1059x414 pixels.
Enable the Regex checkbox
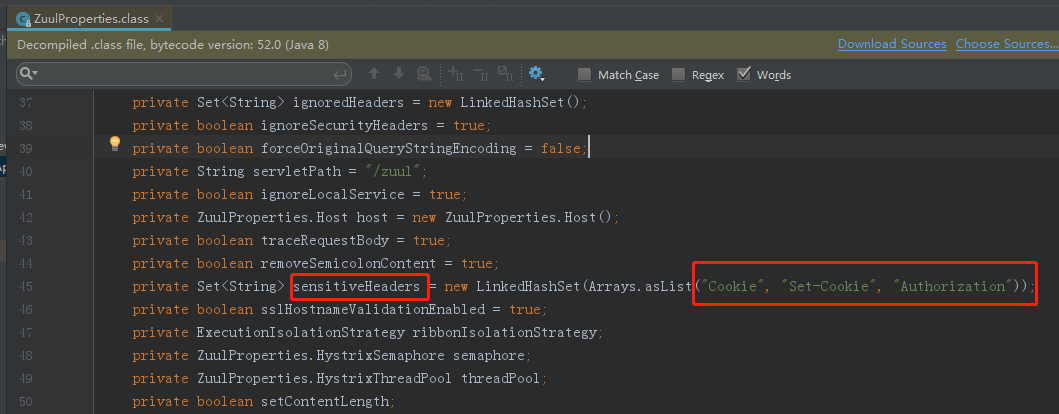coord(678,74)
